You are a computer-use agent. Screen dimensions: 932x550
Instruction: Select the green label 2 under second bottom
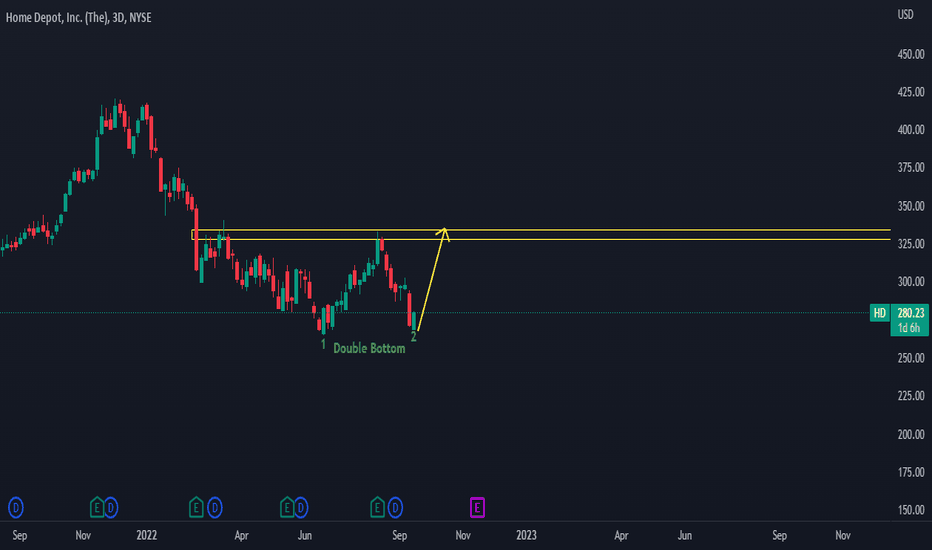point(414,337)
